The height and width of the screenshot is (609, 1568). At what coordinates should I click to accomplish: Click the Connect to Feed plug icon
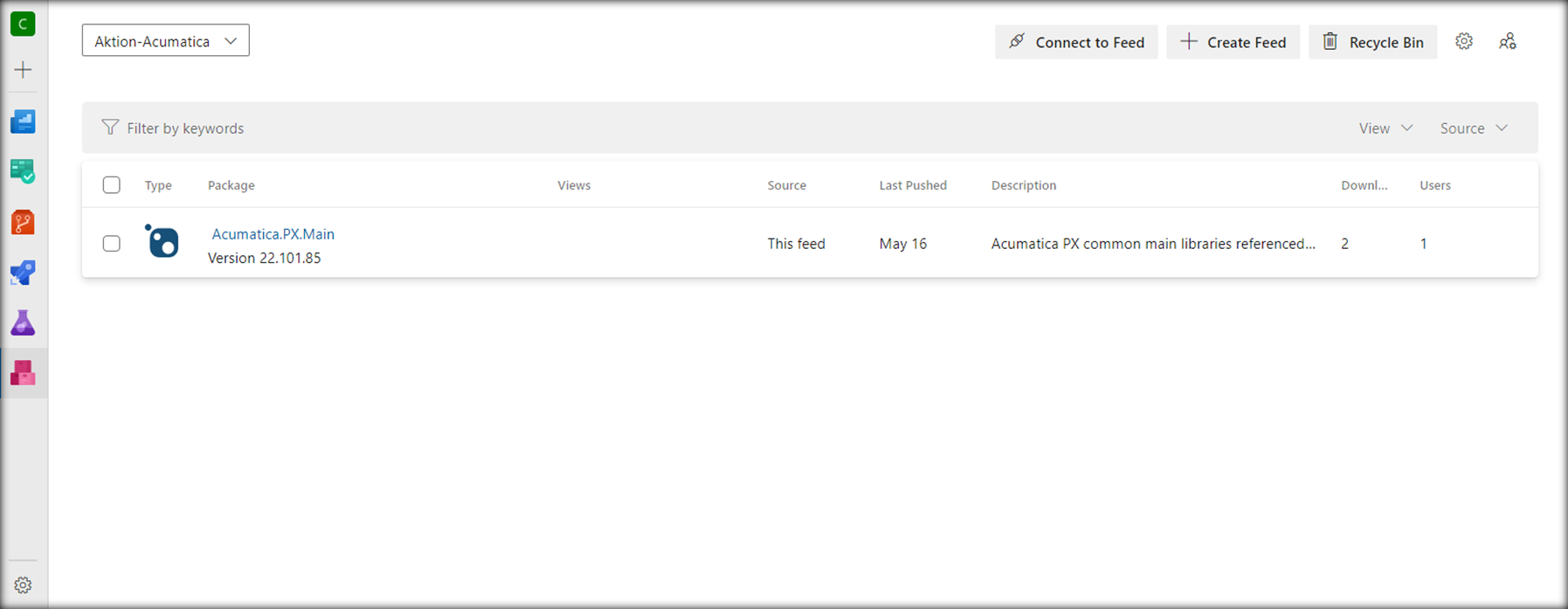(x=1017, y=41)
